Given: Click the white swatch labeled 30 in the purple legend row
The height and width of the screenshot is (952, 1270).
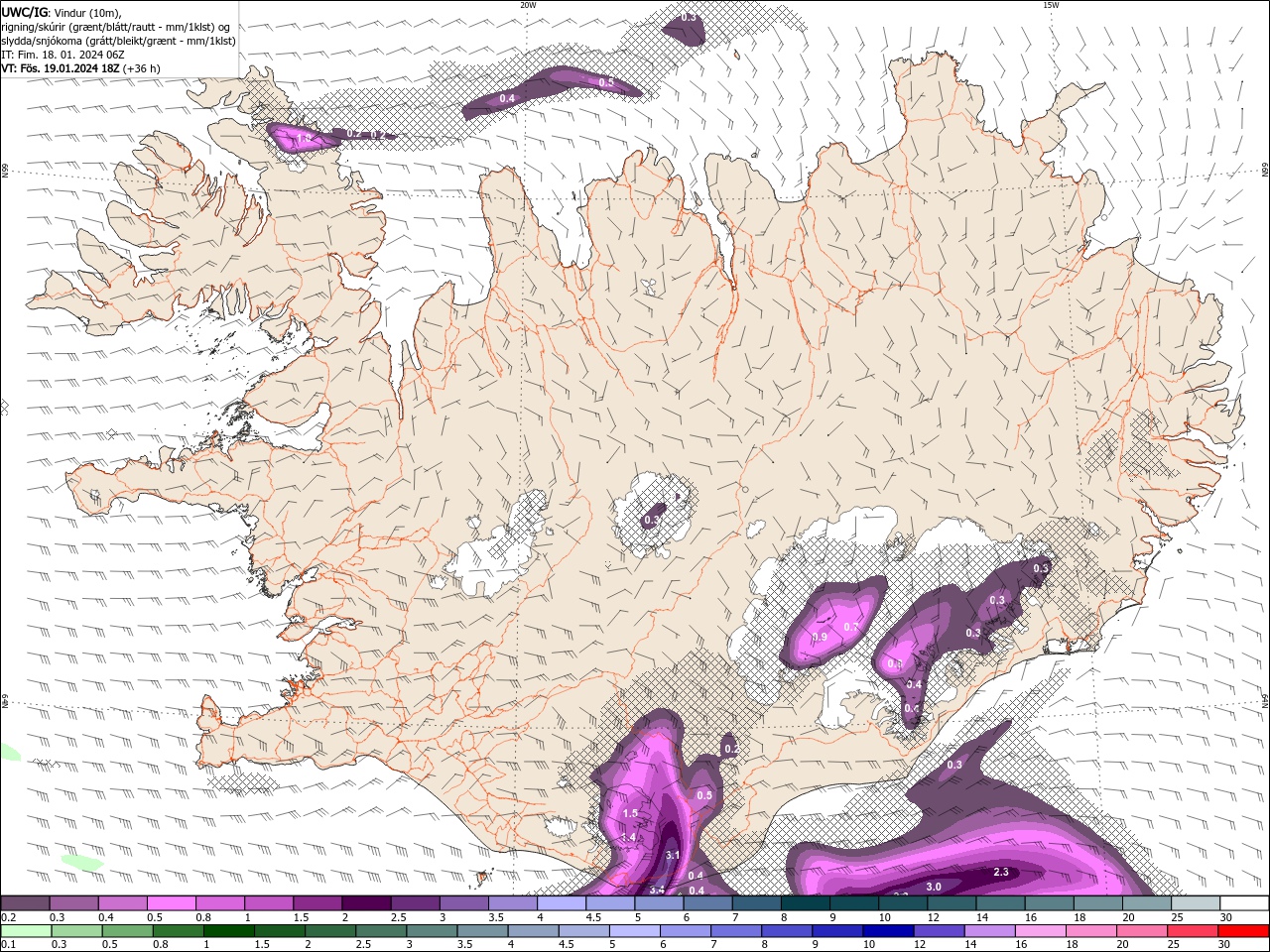Looking at the screenshot, I should coord(1243,903).
